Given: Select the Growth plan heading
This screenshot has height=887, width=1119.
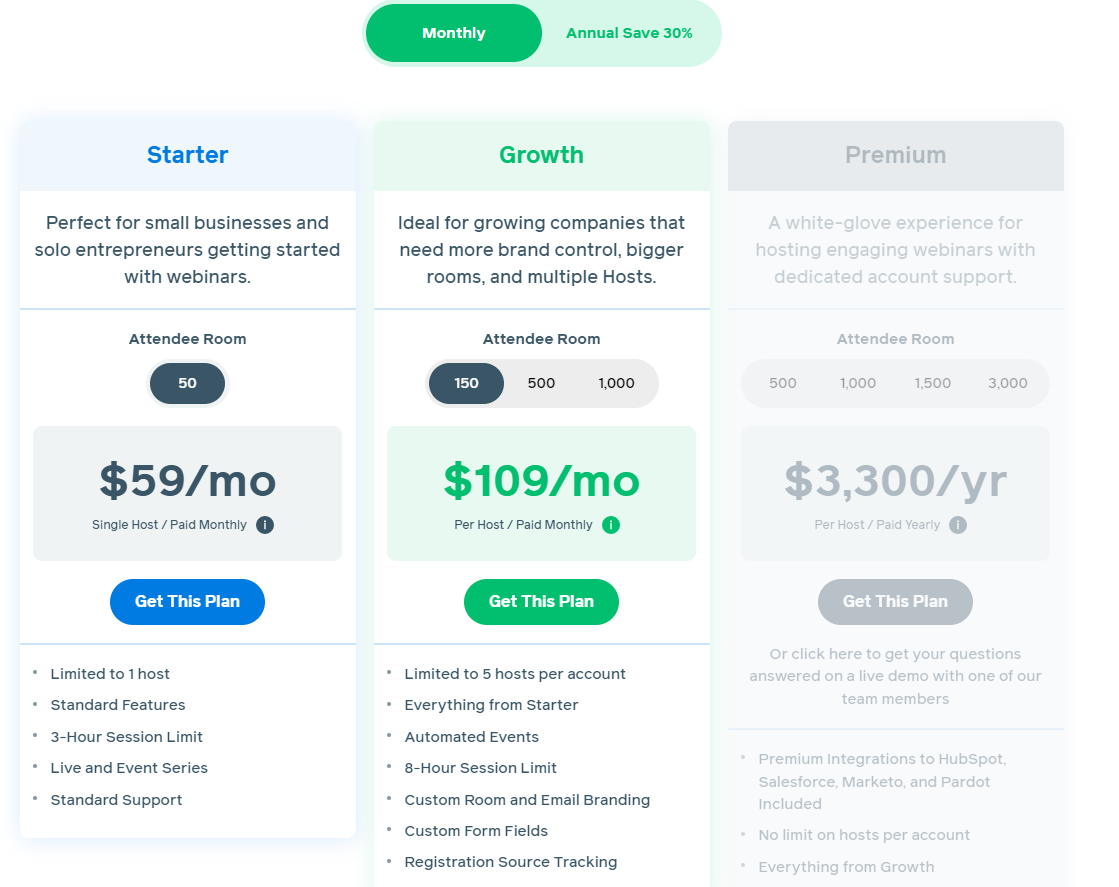Looking at the screenshot, I should click(x=542, y=155).
